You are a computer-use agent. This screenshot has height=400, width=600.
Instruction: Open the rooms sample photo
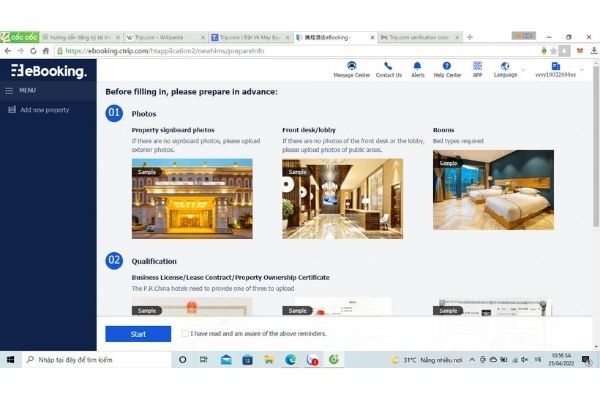click(x=493, y=190)
